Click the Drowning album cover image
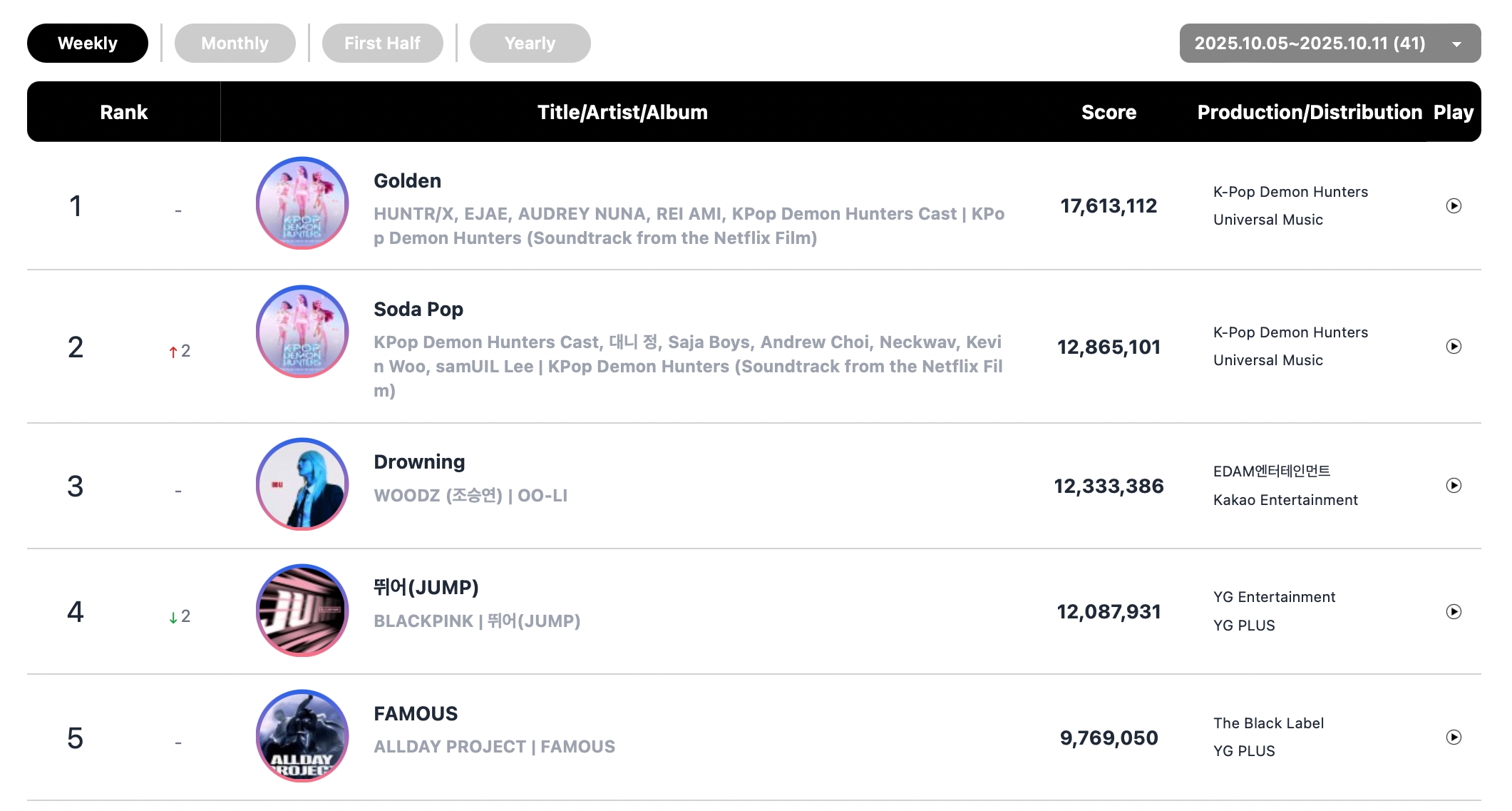 (302, 484)
